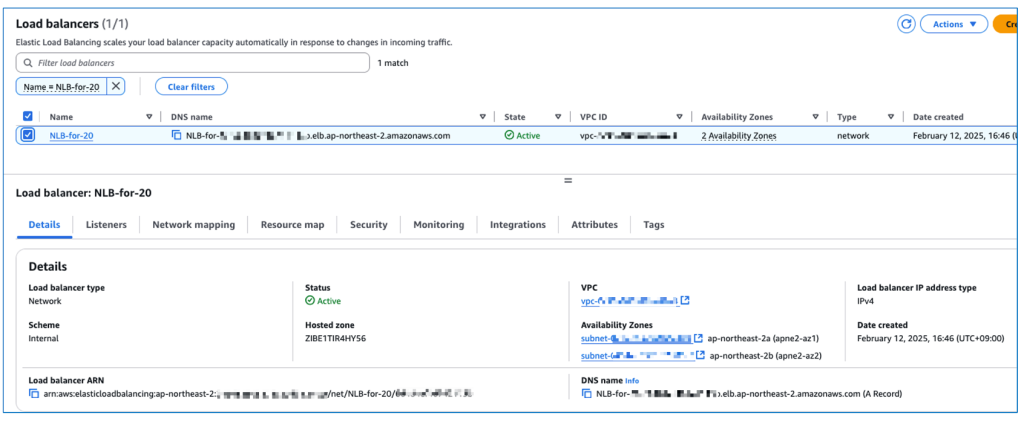1024x421 pixels.
Task: Open the Integrations tab
Action: [x=517, y=225]
